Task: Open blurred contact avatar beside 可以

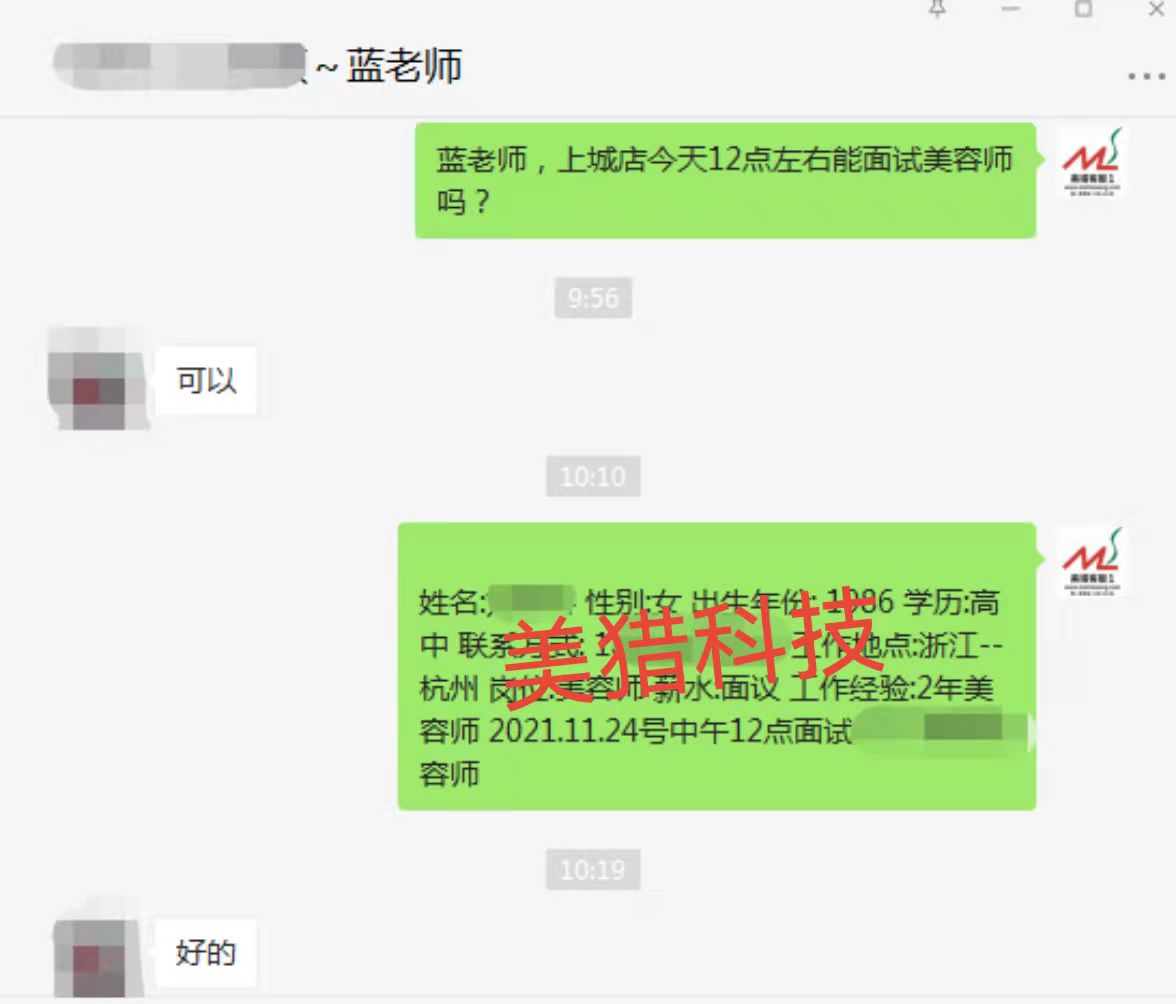Action: tap(98, 379)
